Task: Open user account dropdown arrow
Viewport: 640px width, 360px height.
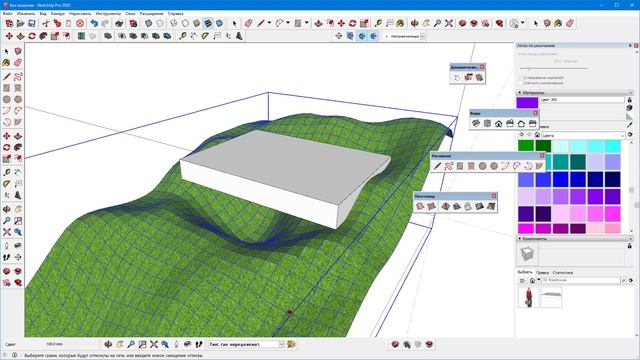Action: (522, 23)
